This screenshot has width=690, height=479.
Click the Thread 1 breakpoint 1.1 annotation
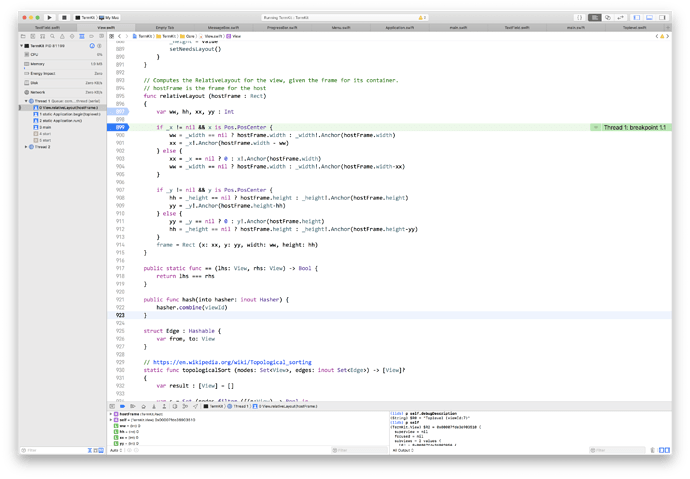(631, 128)
